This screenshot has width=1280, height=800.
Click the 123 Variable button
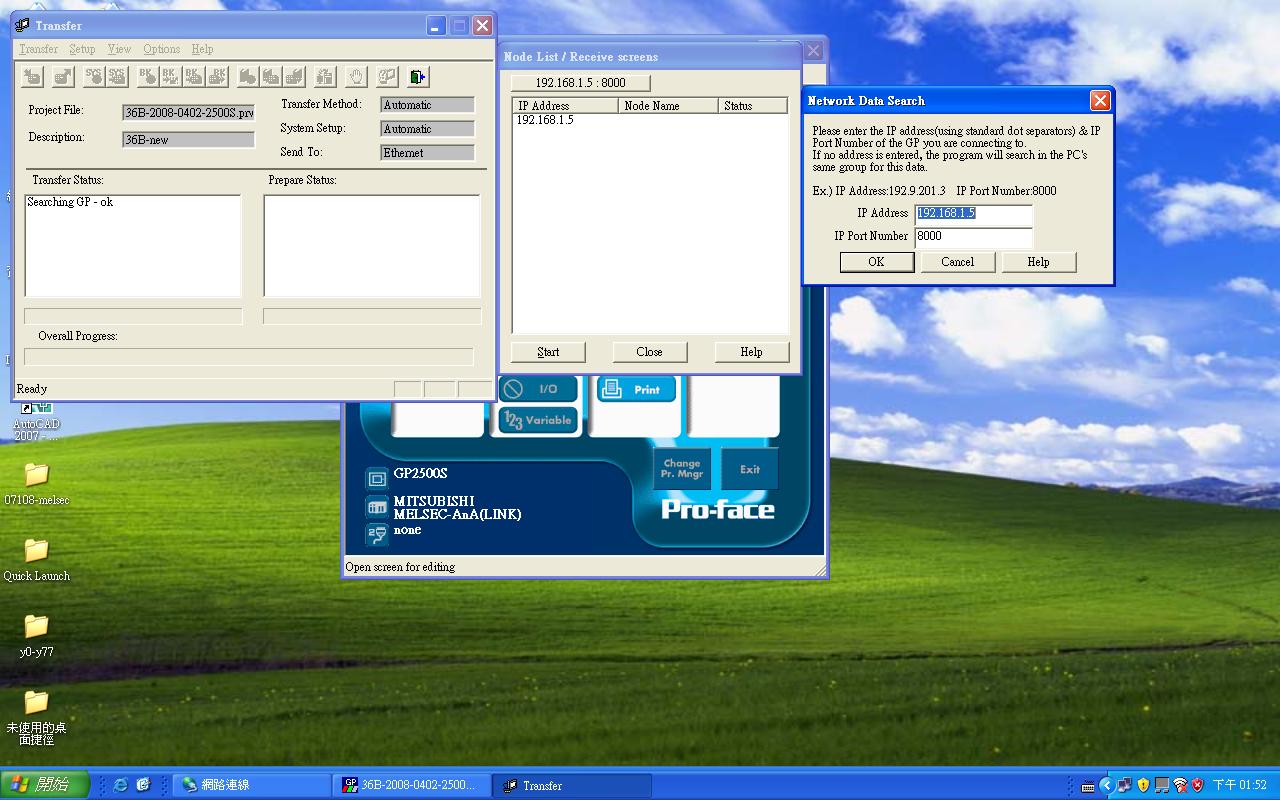(x=538, y=420)
